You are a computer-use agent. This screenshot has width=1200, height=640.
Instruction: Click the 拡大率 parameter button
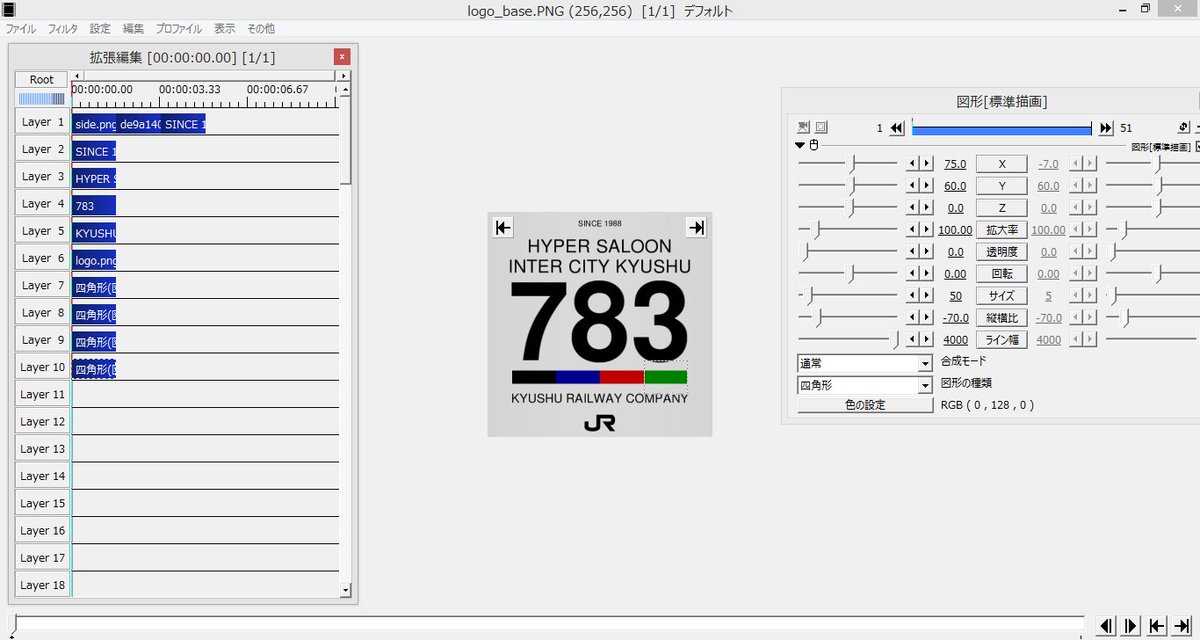[x=1002, y=230]
